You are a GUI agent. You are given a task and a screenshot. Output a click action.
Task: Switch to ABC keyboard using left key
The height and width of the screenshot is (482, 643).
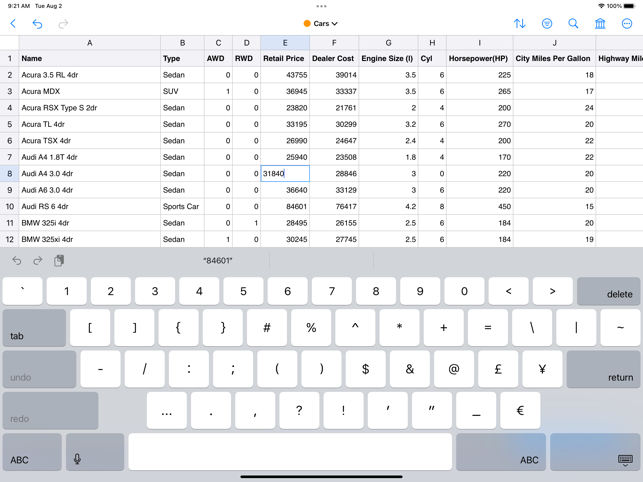pos(32,452)
